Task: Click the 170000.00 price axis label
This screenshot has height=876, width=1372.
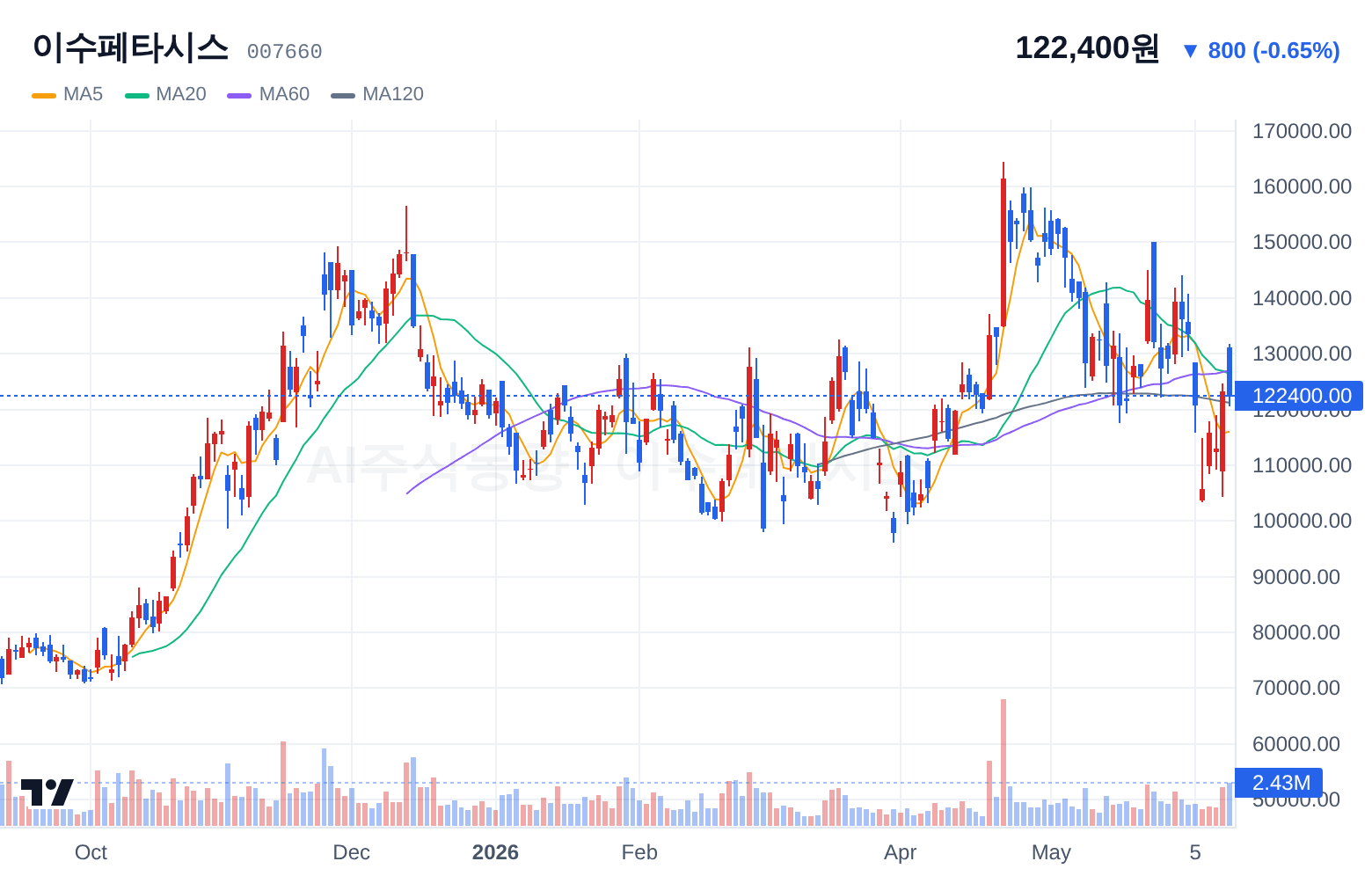Action: 1302,131
